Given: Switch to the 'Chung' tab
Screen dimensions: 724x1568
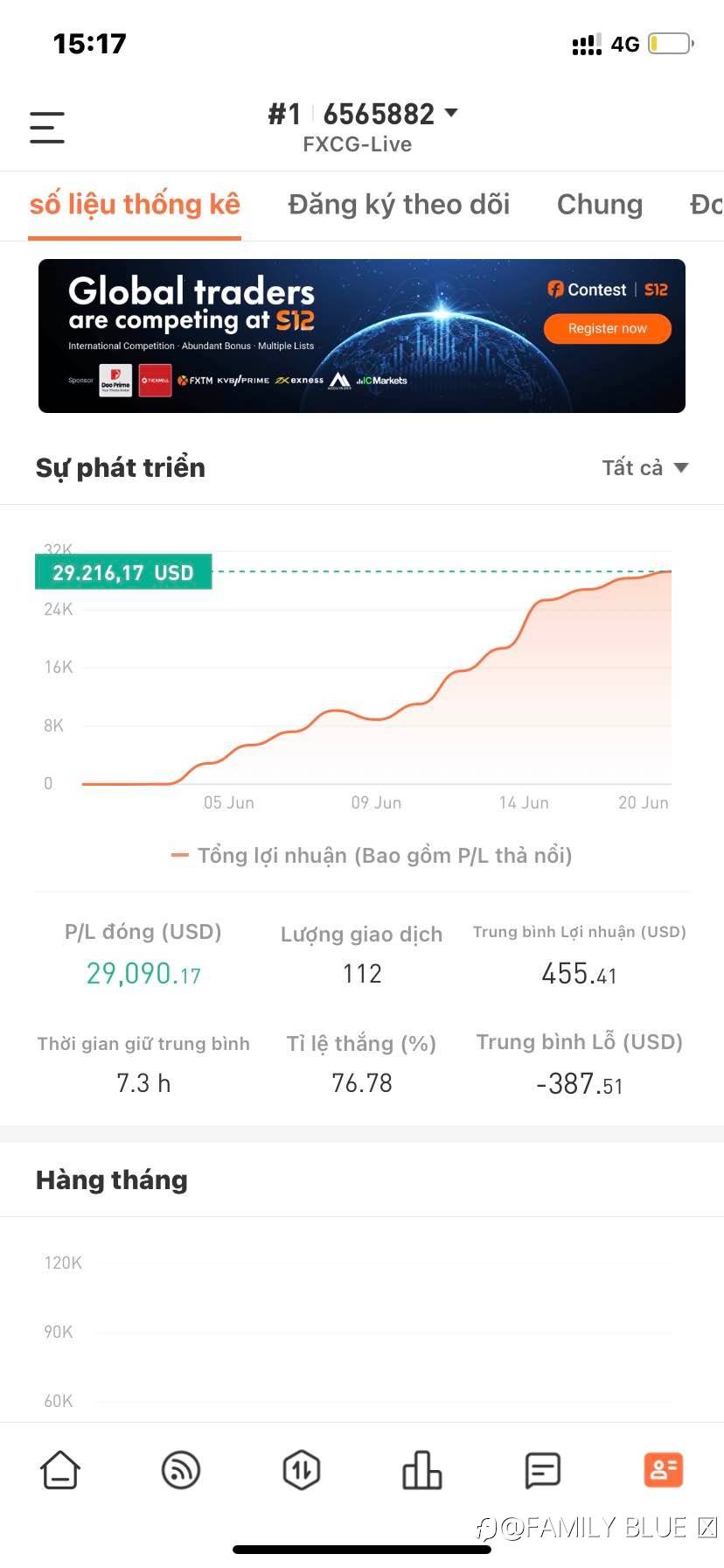Looking at the screenshot, I should (600, 205).
